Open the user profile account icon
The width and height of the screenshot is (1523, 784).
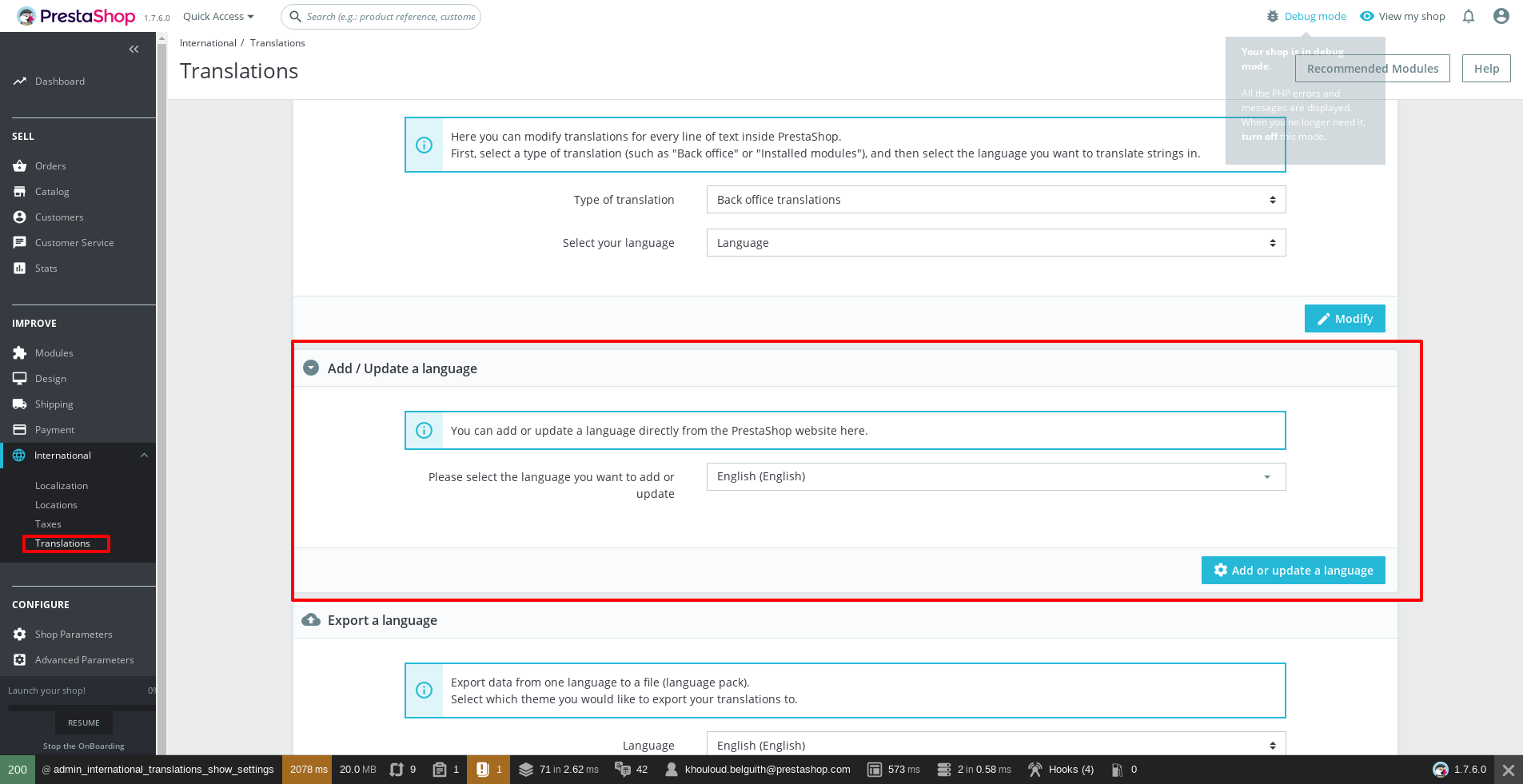(x=1501, y=16)
